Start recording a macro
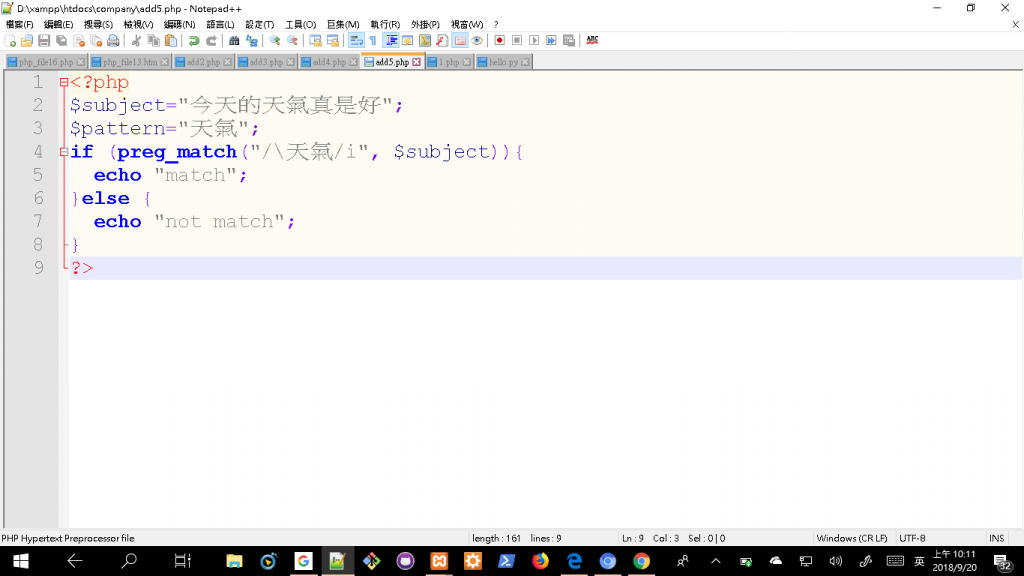This screenshot has height=576, width=1024. [500, 40]
